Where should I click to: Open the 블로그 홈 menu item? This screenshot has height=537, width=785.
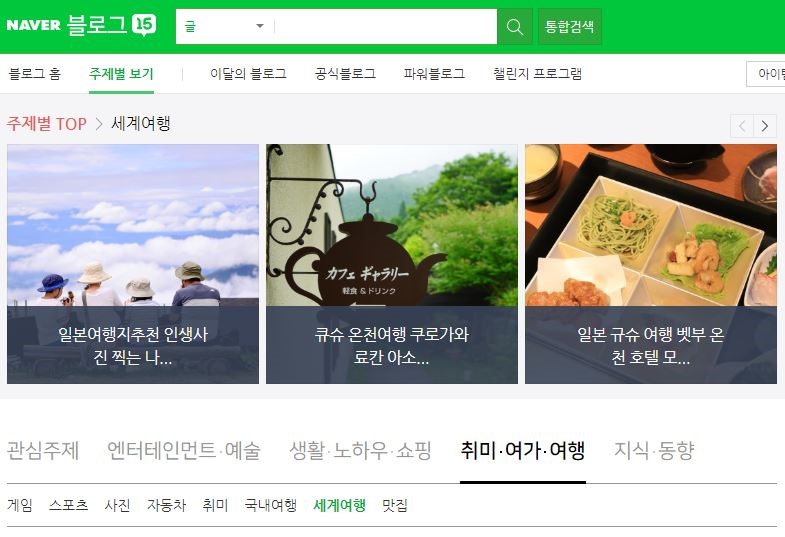(35, 74)
